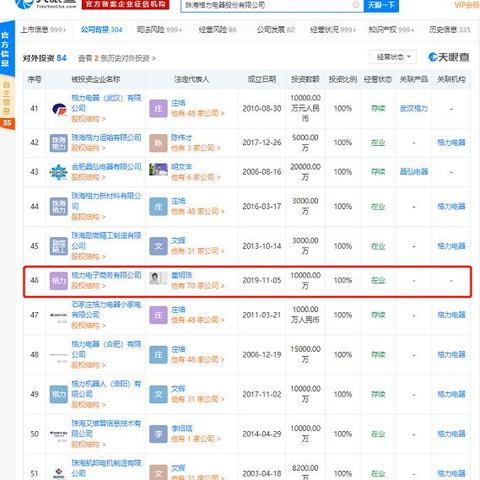Screen dimensions: 480x480
Task: Click the snowflake logo of 合肥晶弘电器有限公司
Action: click(58, 172)
